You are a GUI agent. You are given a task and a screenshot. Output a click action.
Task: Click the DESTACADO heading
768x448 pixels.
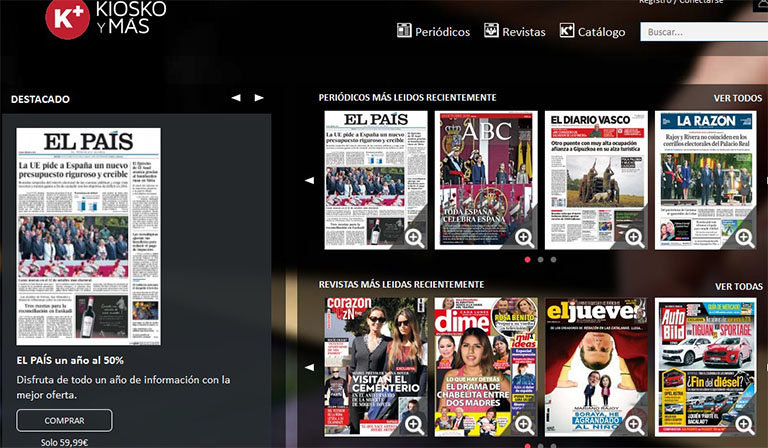40,99
